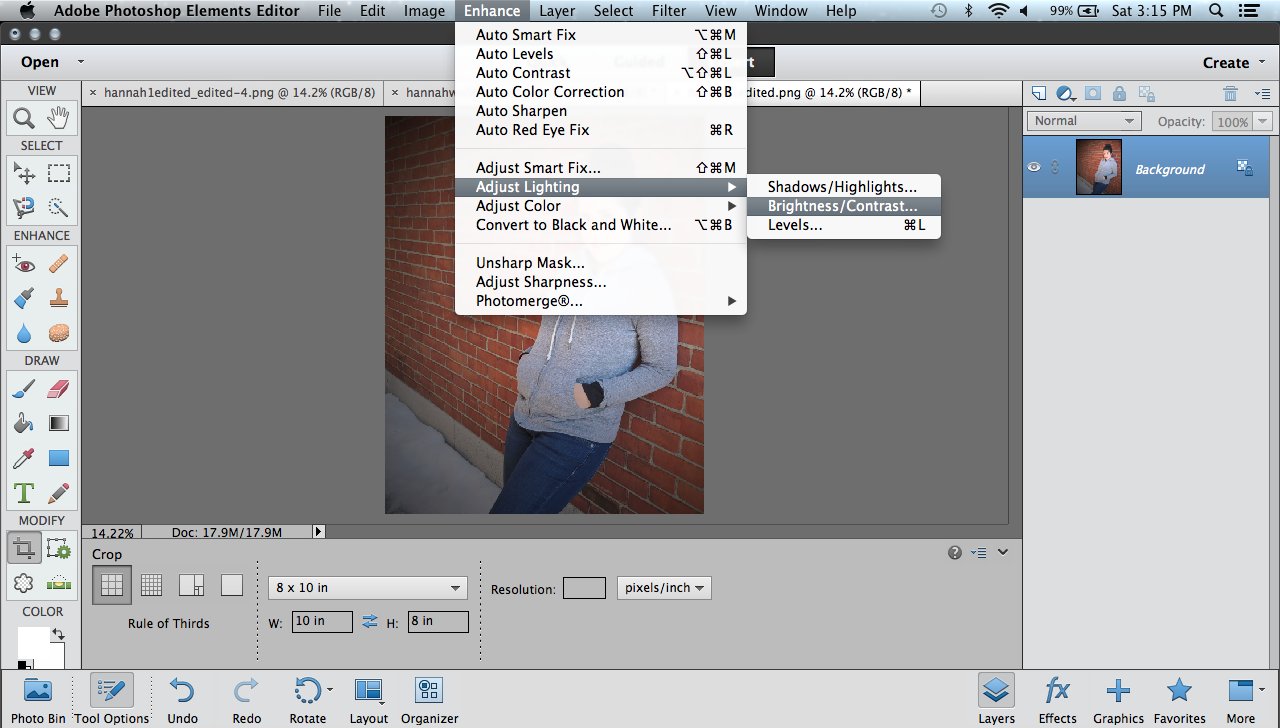Screen dimensions: 1280x728
Task: Open the 8 x 10 in preset dropdown
Action: (368, 588)
